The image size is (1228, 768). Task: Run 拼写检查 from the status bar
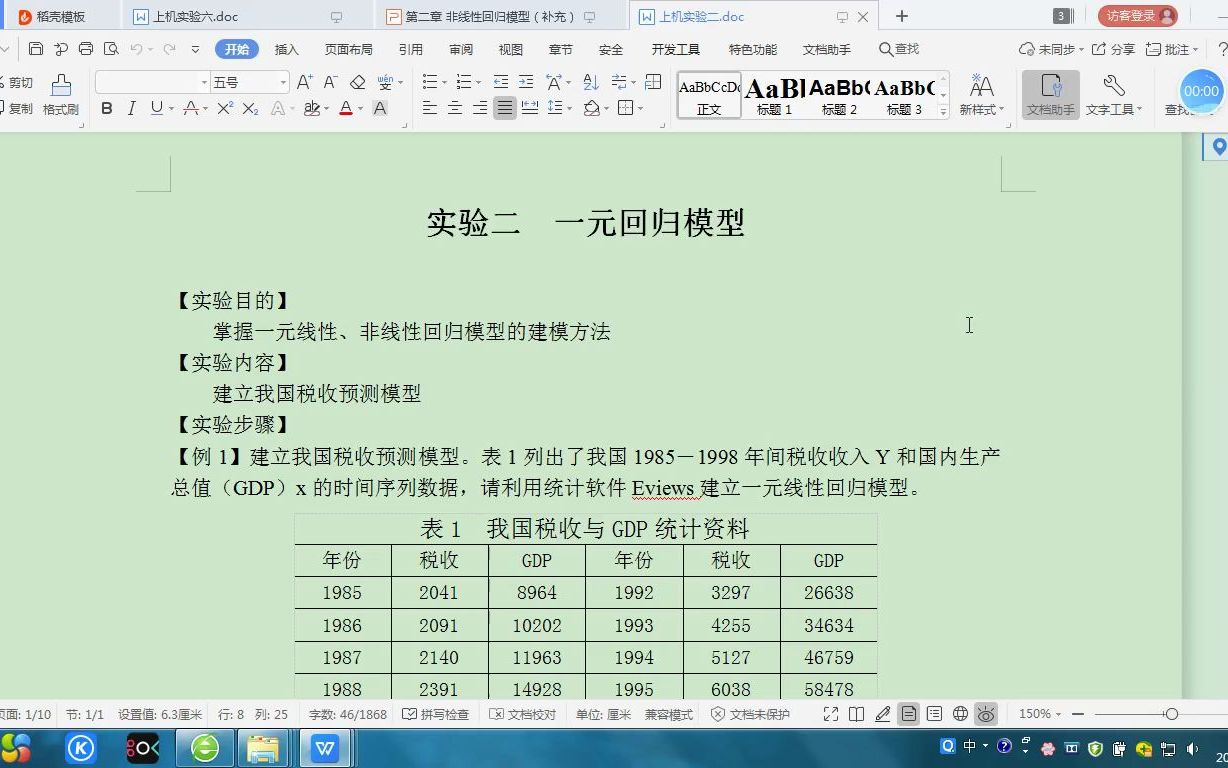[x=435, y=713]
